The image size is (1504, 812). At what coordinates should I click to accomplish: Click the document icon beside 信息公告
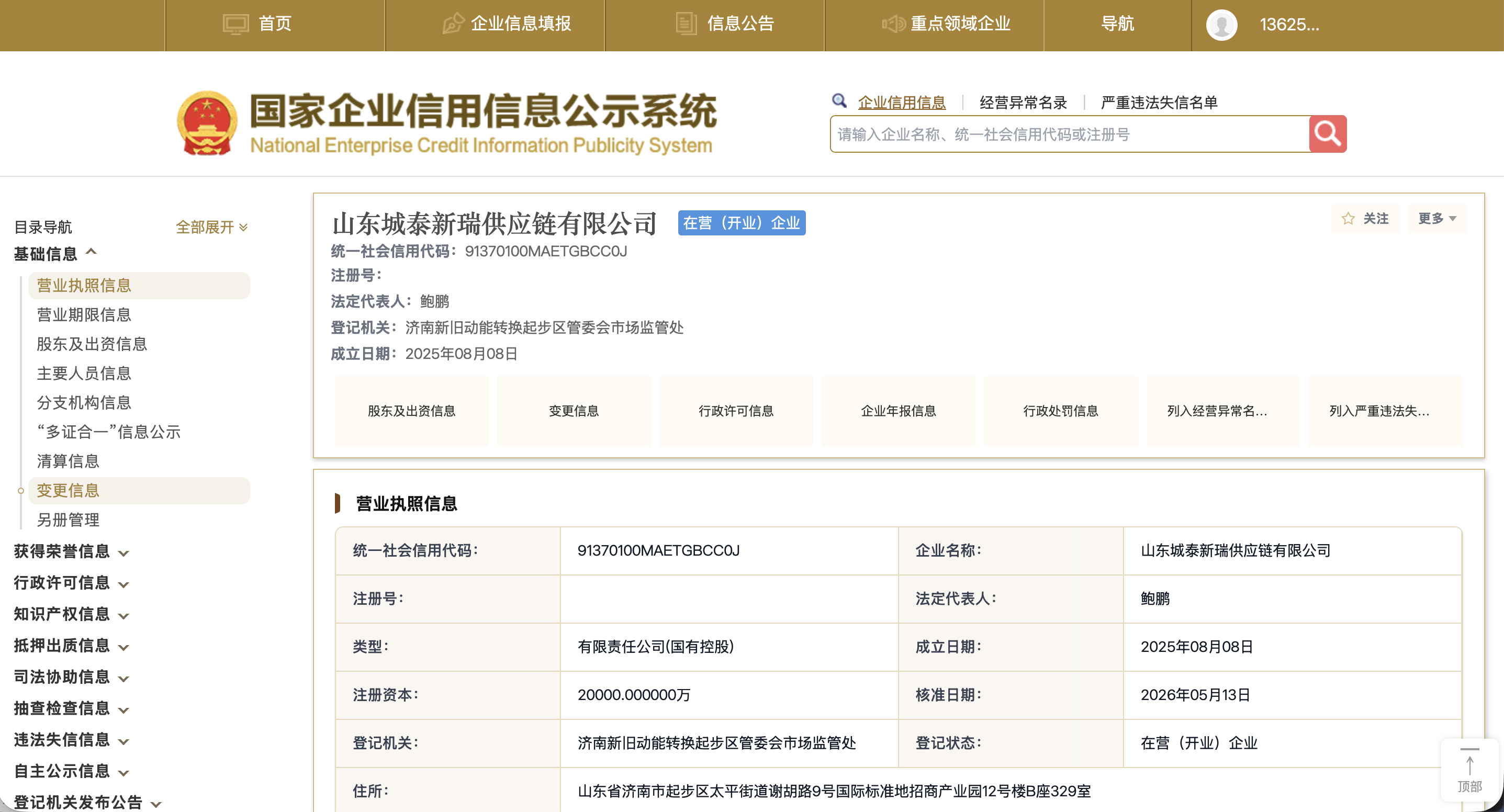686,24
